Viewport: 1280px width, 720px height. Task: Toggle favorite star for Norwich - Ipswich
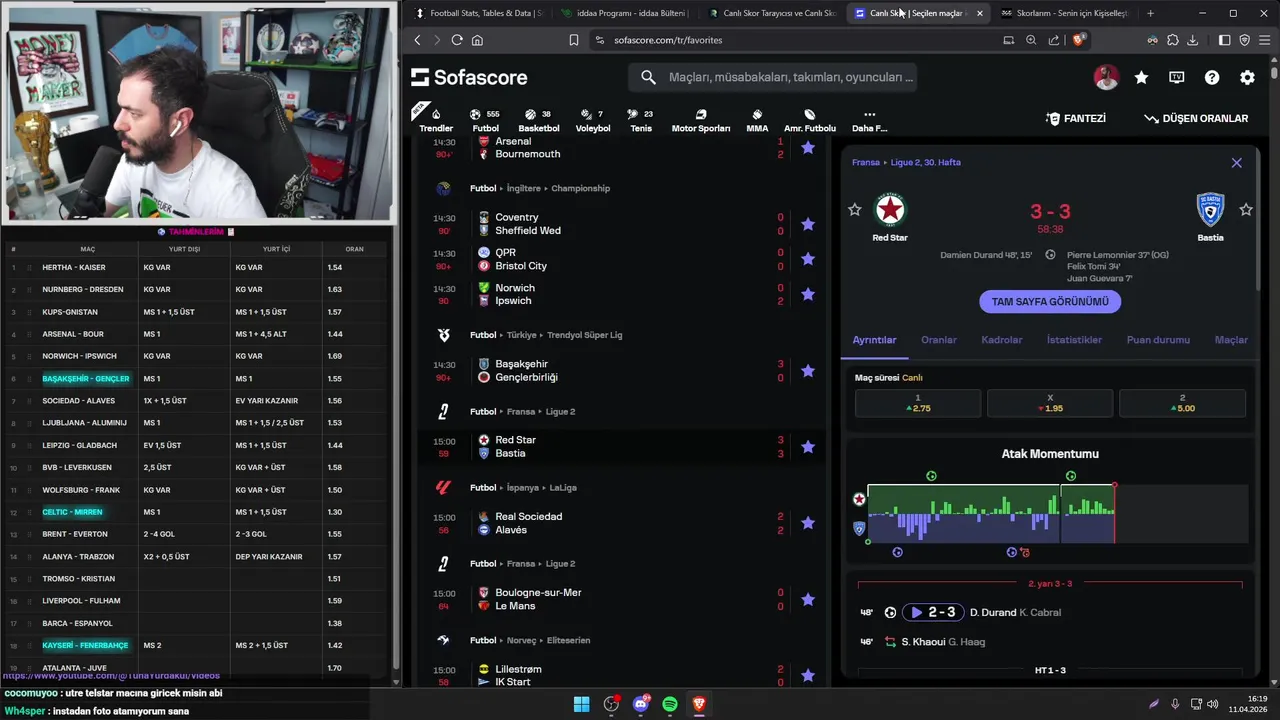point(808,294)
